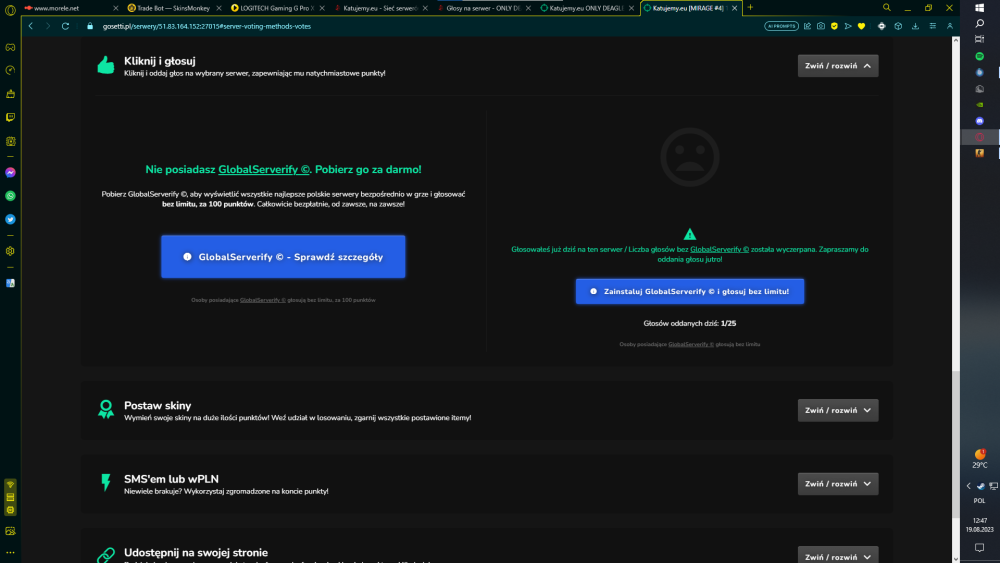Screen dimensions: 1000x563
Task: Close the www.morele.net tab
Action: pos(115,8)
